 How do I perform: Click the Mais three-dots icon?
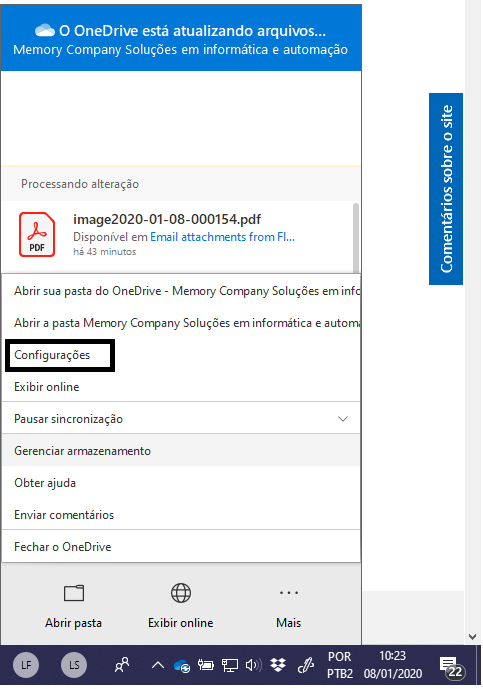[289, 593]
